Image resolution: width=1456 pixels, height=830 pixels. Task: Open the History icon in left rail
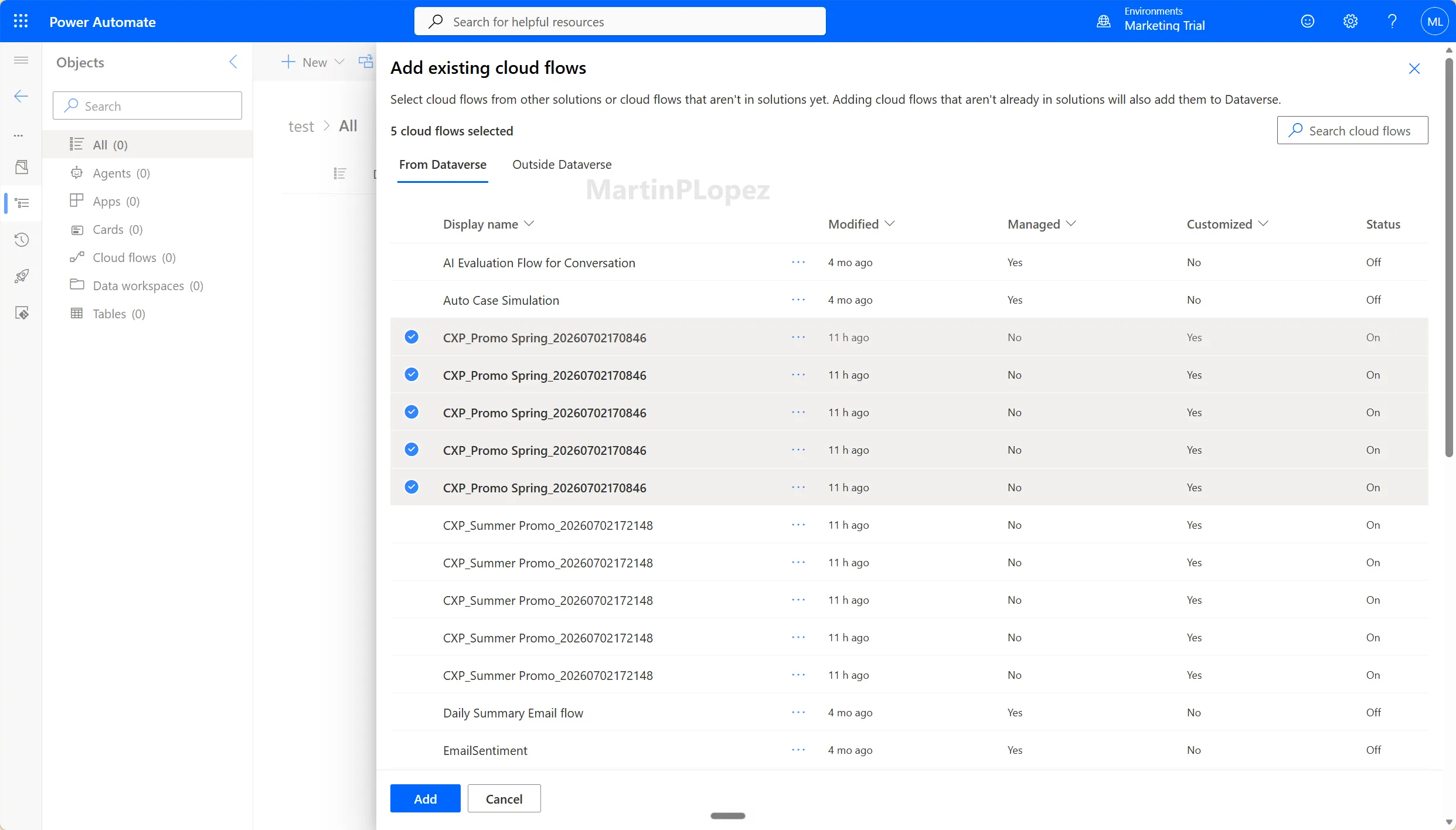pyautogui.click(x=22, y=240)
